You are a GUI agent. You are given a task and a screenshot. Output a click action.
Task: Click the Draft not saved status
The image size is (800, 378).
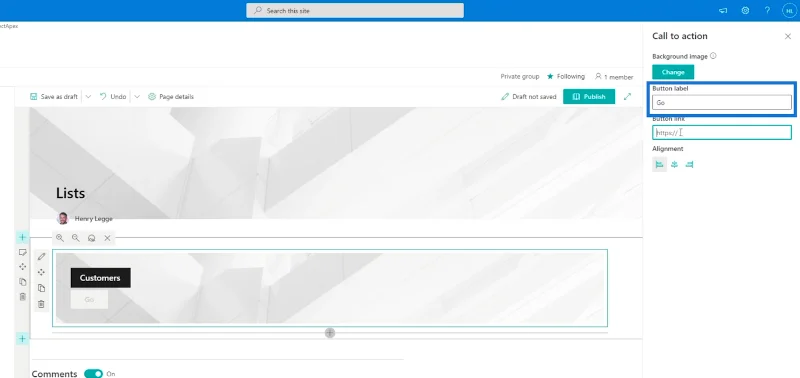pos(529,96)
